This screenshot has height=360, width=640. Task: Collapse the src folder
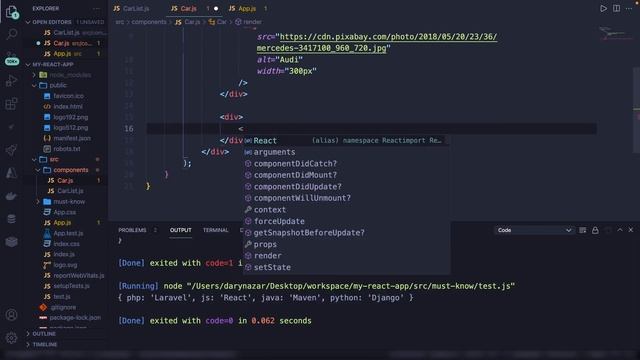click(65, 159)
